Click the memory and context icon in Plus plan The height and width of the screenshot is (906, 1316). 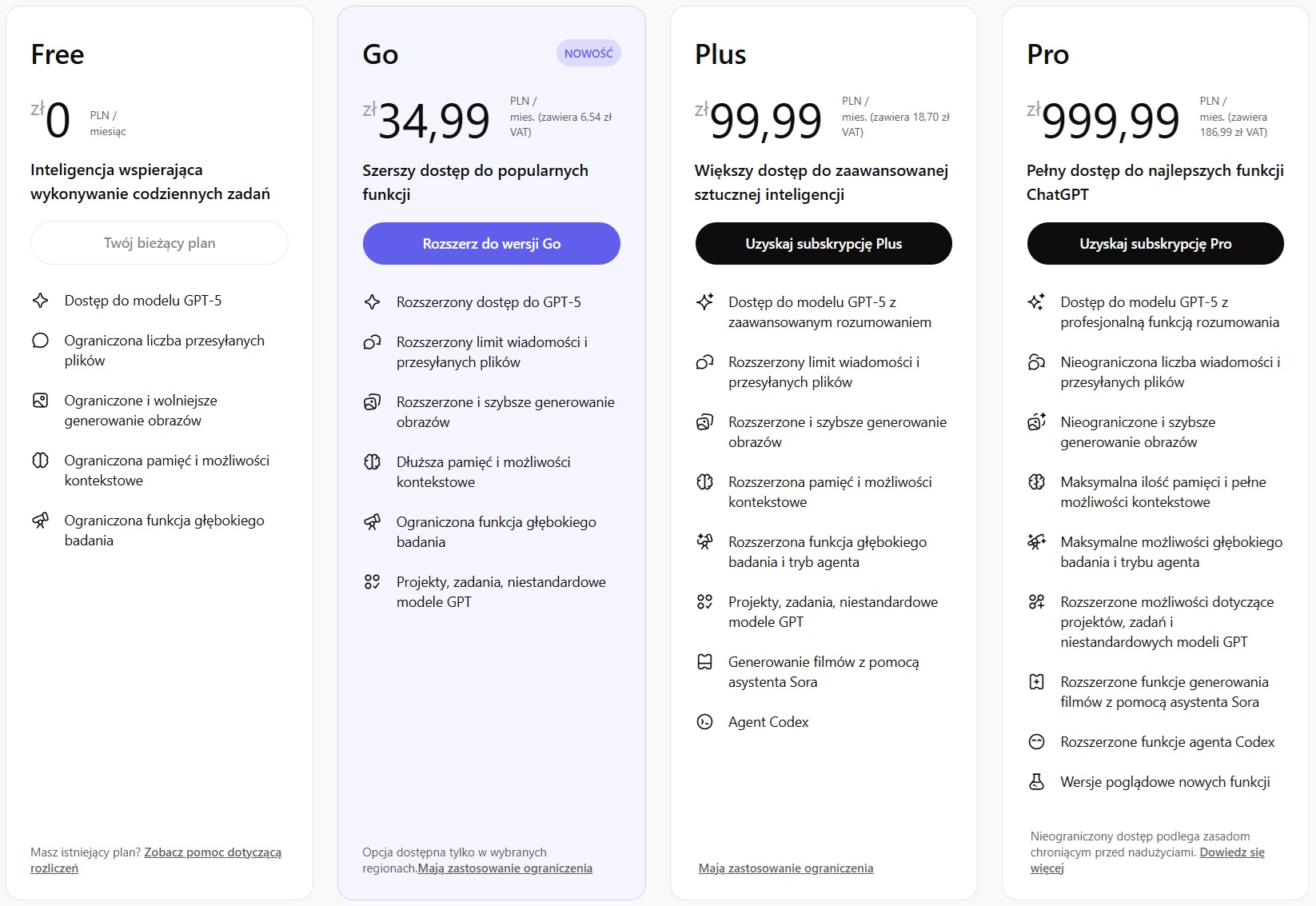tap(704, 481)
